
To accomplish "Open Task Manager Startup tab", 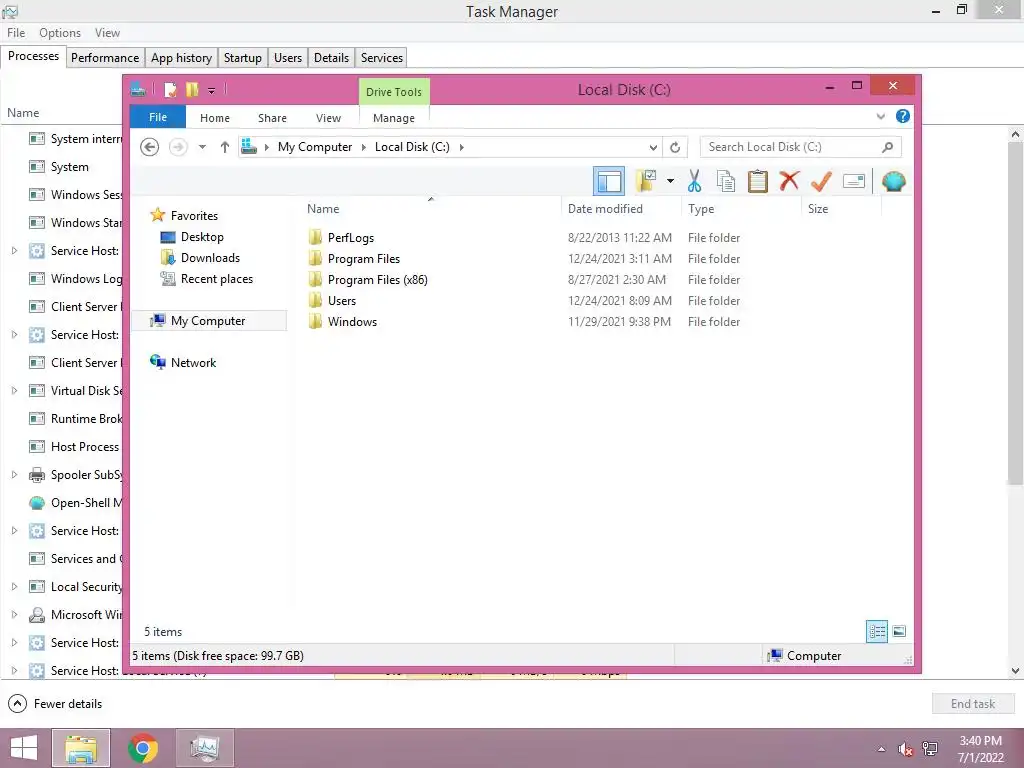I will [242, 57].
